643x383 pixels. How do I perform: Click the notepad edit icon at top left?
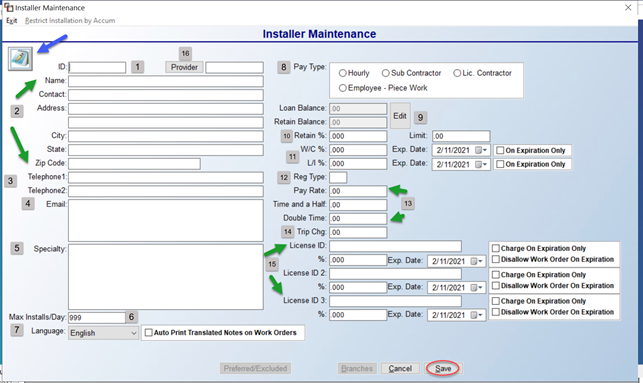[x=20, y=59]
